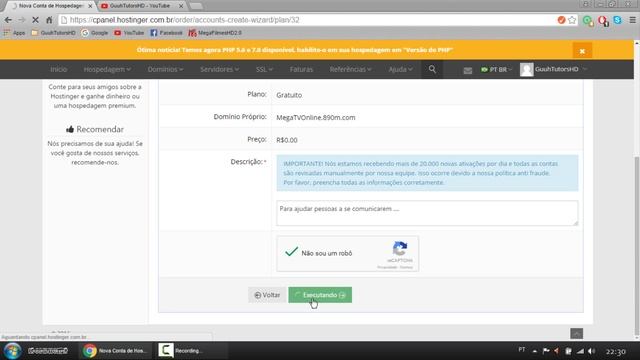
Task: Click the Gratuito plan value
Action: tap(289, 95)
